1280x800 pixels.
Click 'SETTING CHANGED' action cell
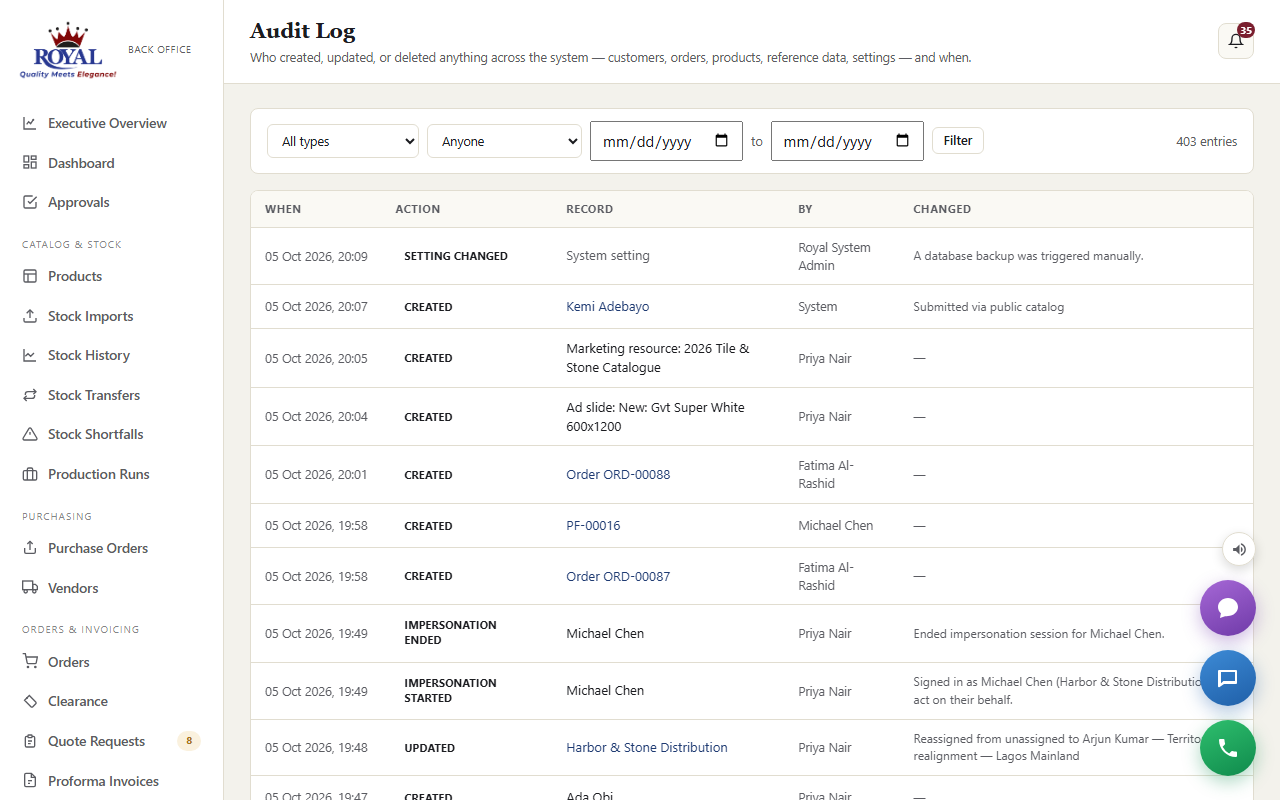point(456,256)
